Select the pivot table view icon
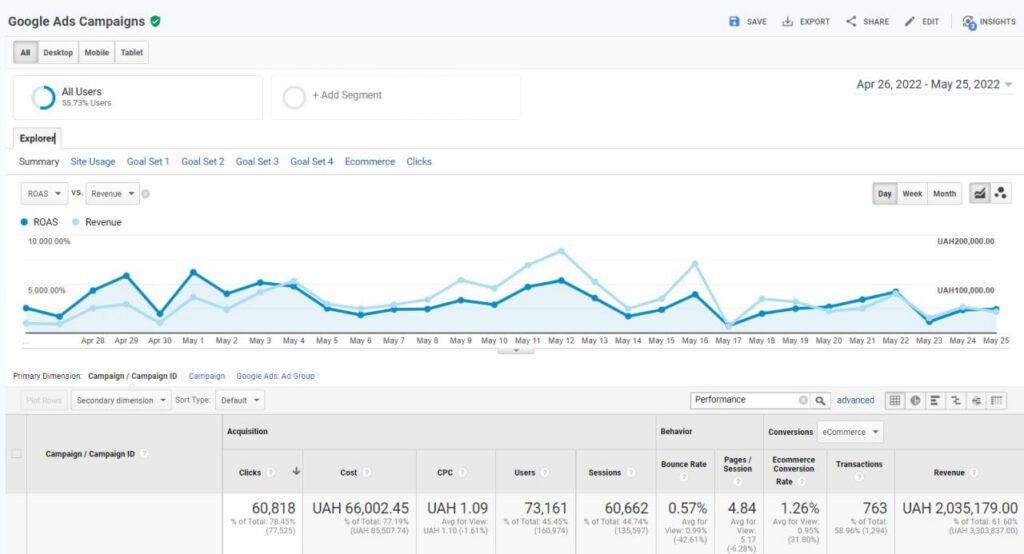 (997, 400)
